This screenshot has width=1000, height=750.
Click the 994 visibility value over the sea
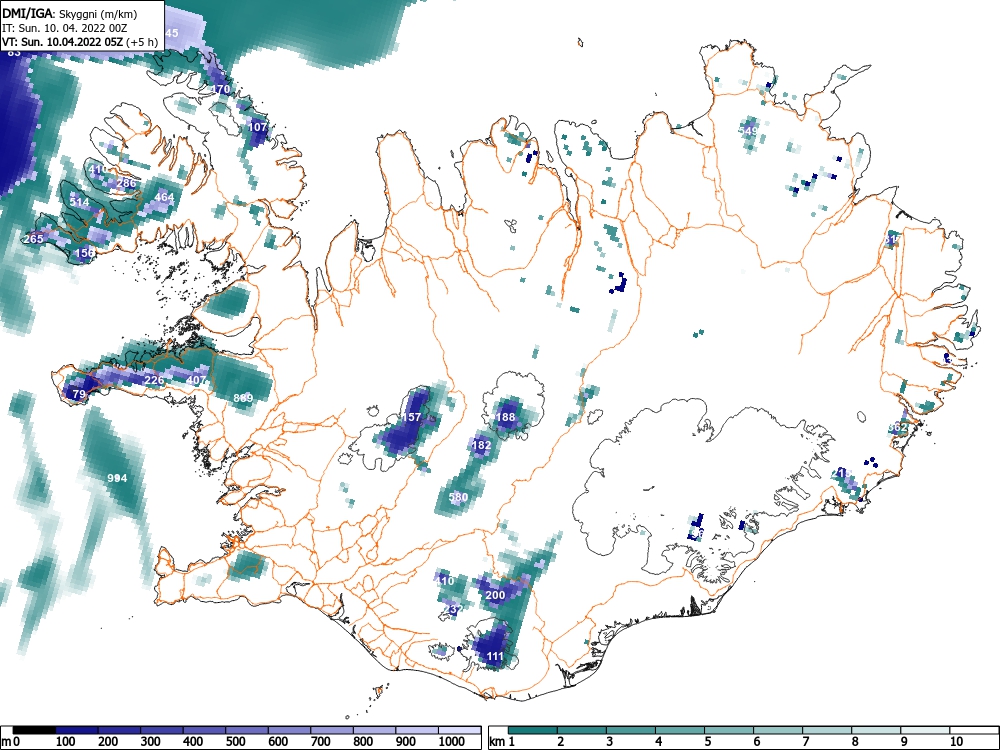[x=117, y=478]
